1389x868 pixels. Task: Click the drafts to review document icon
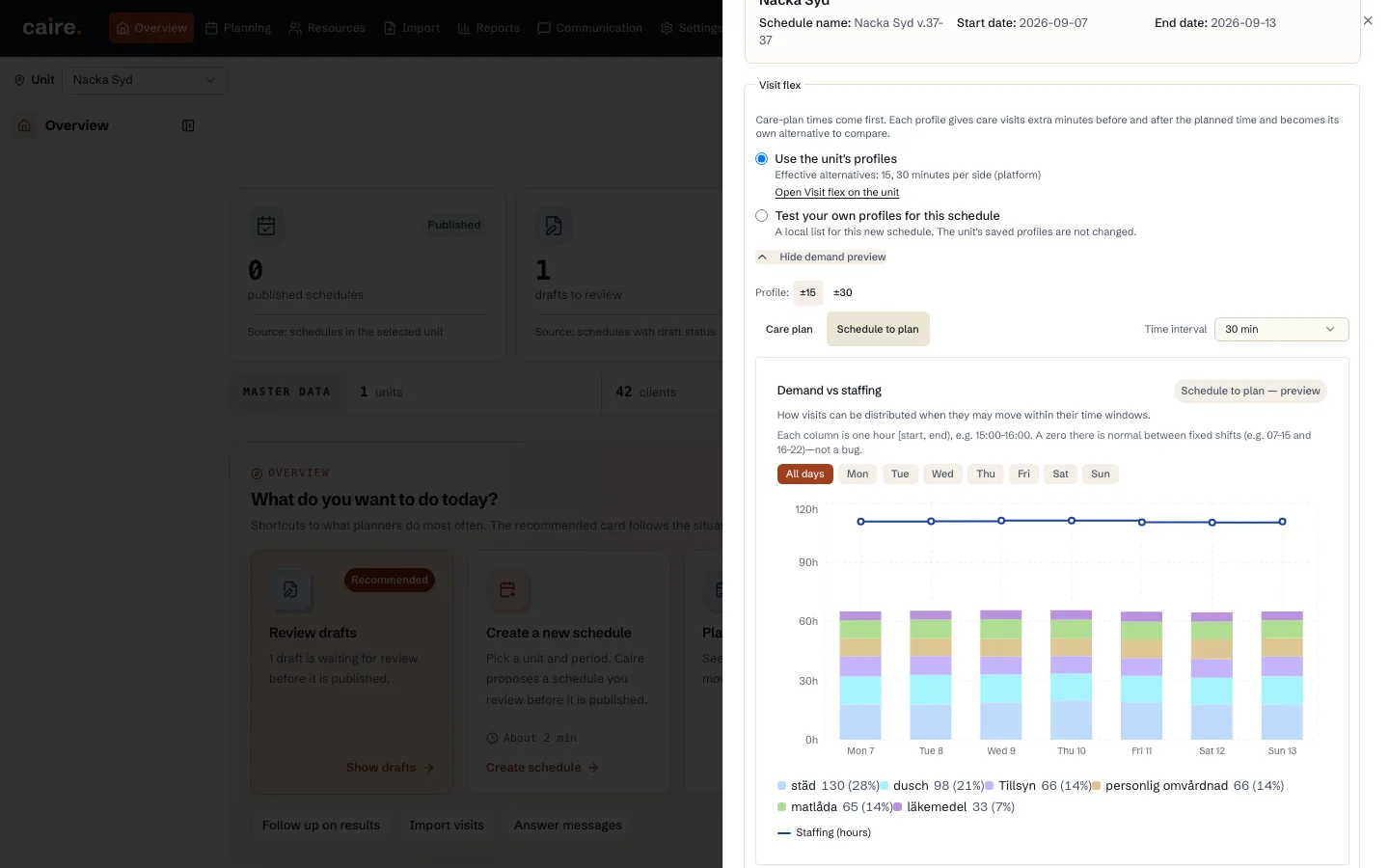coord(554,226)
